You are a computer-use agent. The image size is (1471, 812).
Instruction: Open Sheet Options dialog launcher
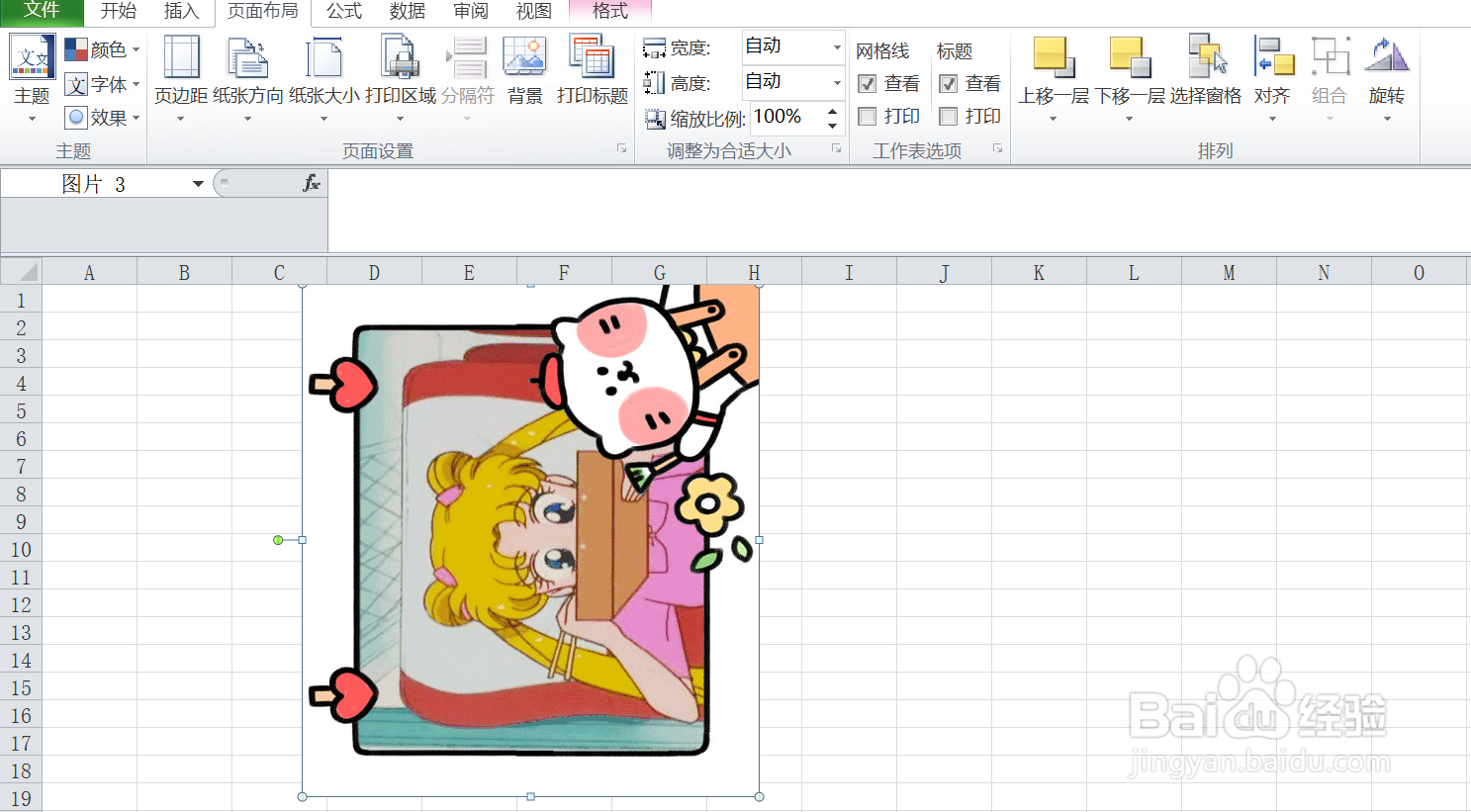point(997,149)
